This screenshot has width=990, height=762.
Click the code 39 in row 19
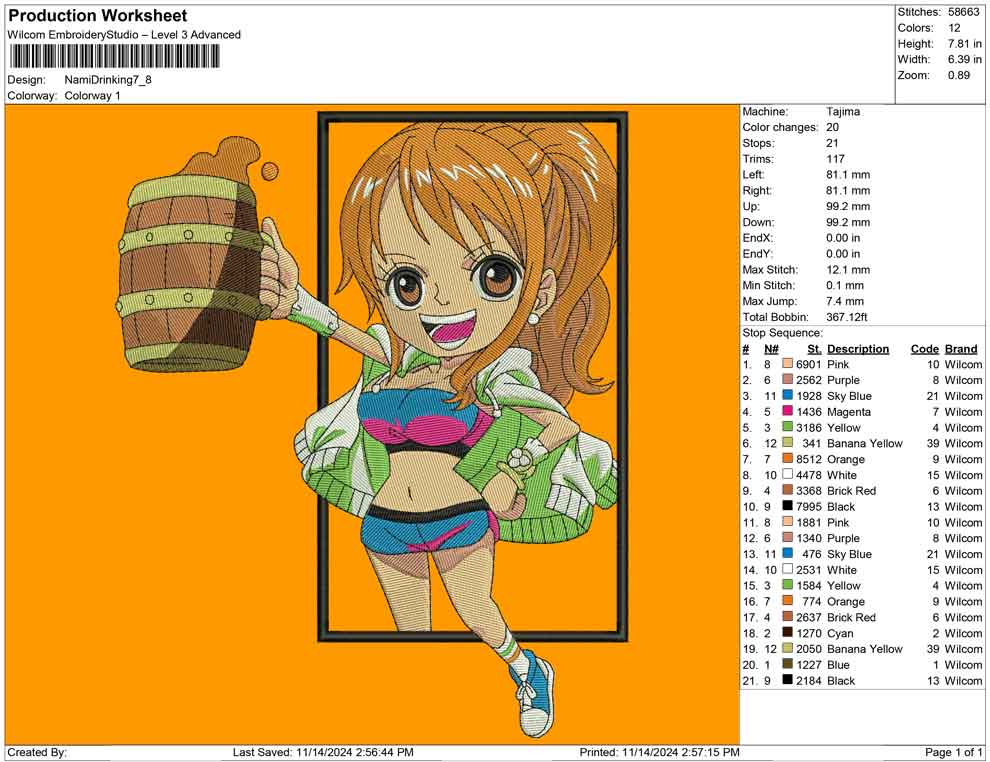click(x=933, y=648)
